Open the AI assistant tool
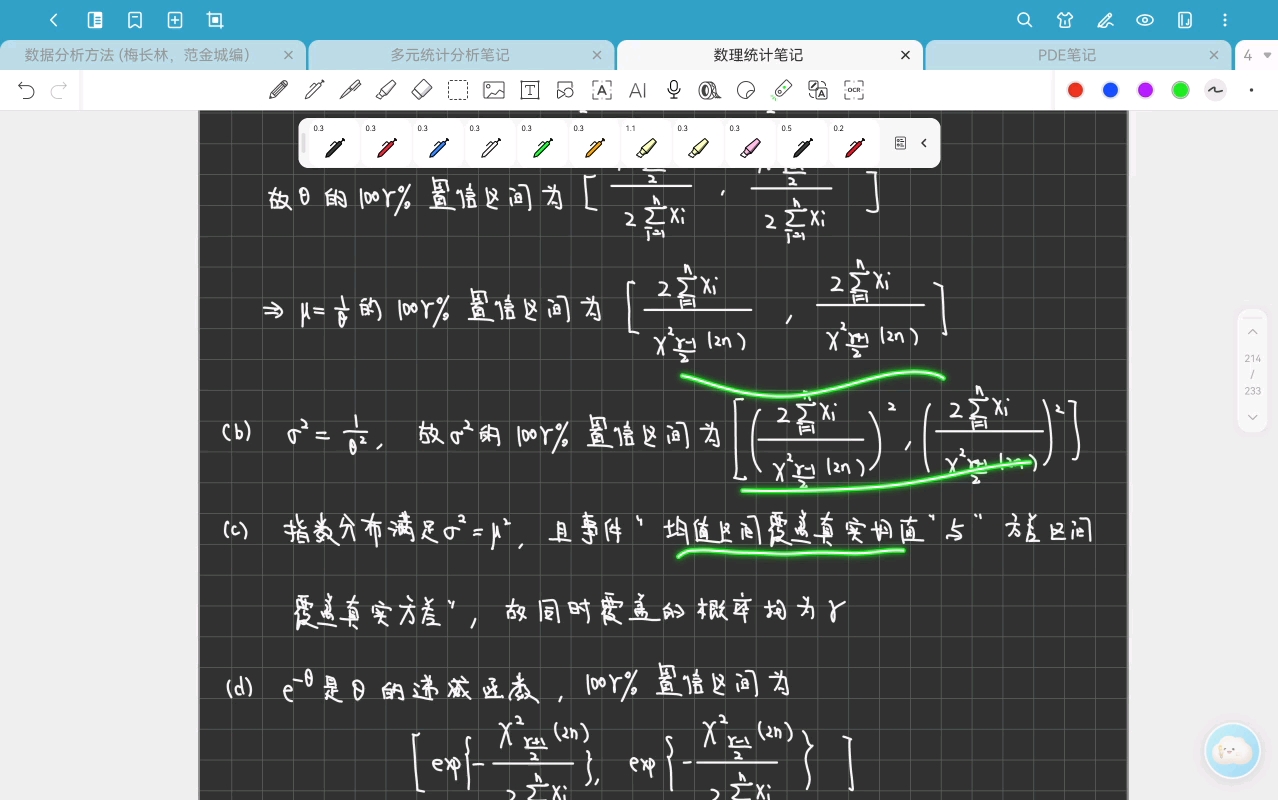Viewport: 1278px width, 800px height. point(638,90)
